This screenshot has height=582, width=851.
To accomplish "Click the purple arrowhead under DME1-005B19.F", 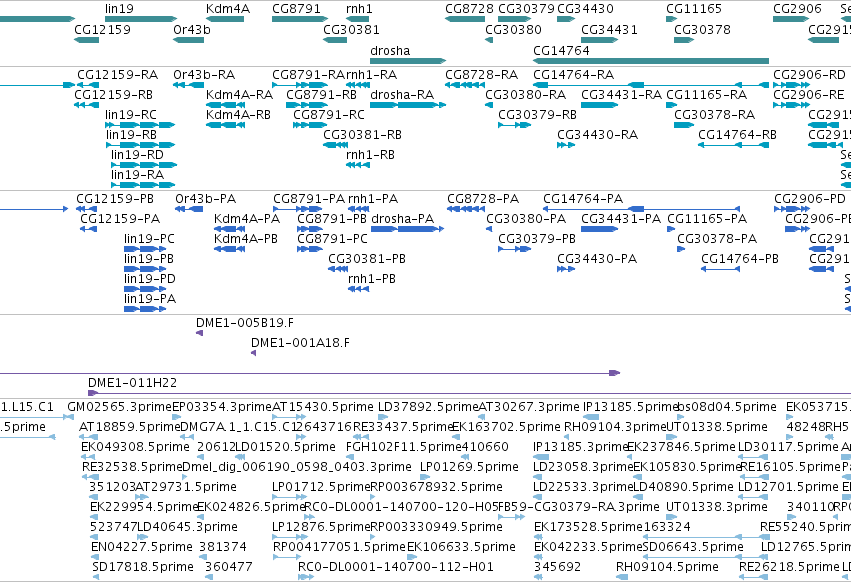I will coord(199,333).
